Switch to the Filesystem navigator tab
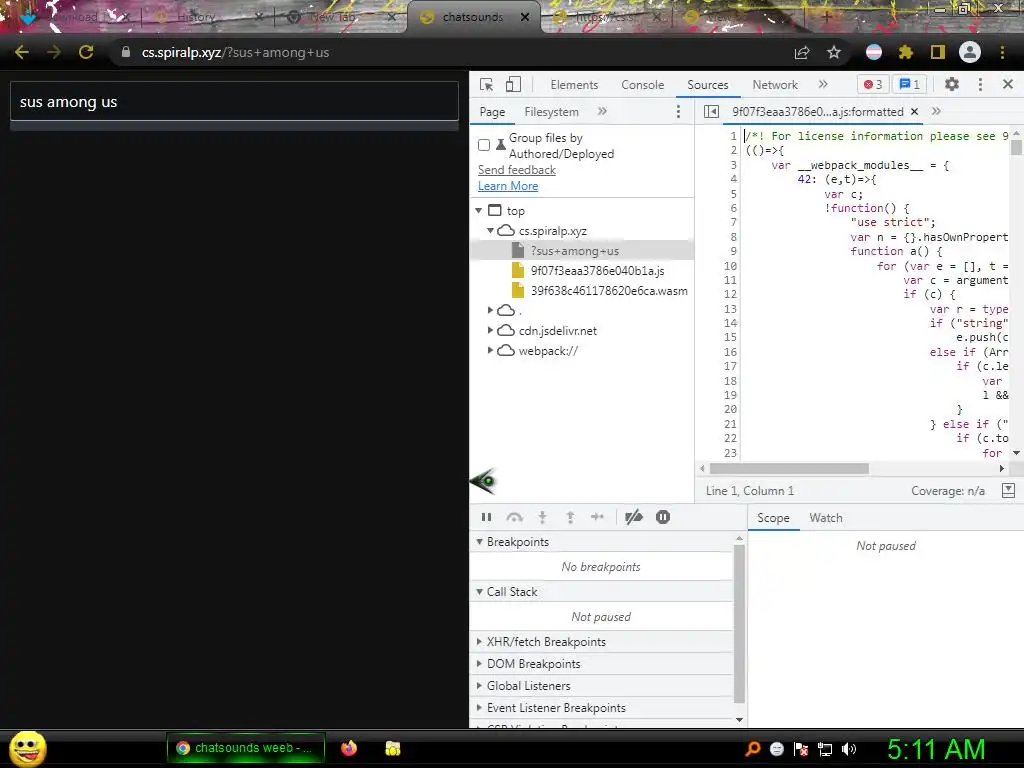 551,112
